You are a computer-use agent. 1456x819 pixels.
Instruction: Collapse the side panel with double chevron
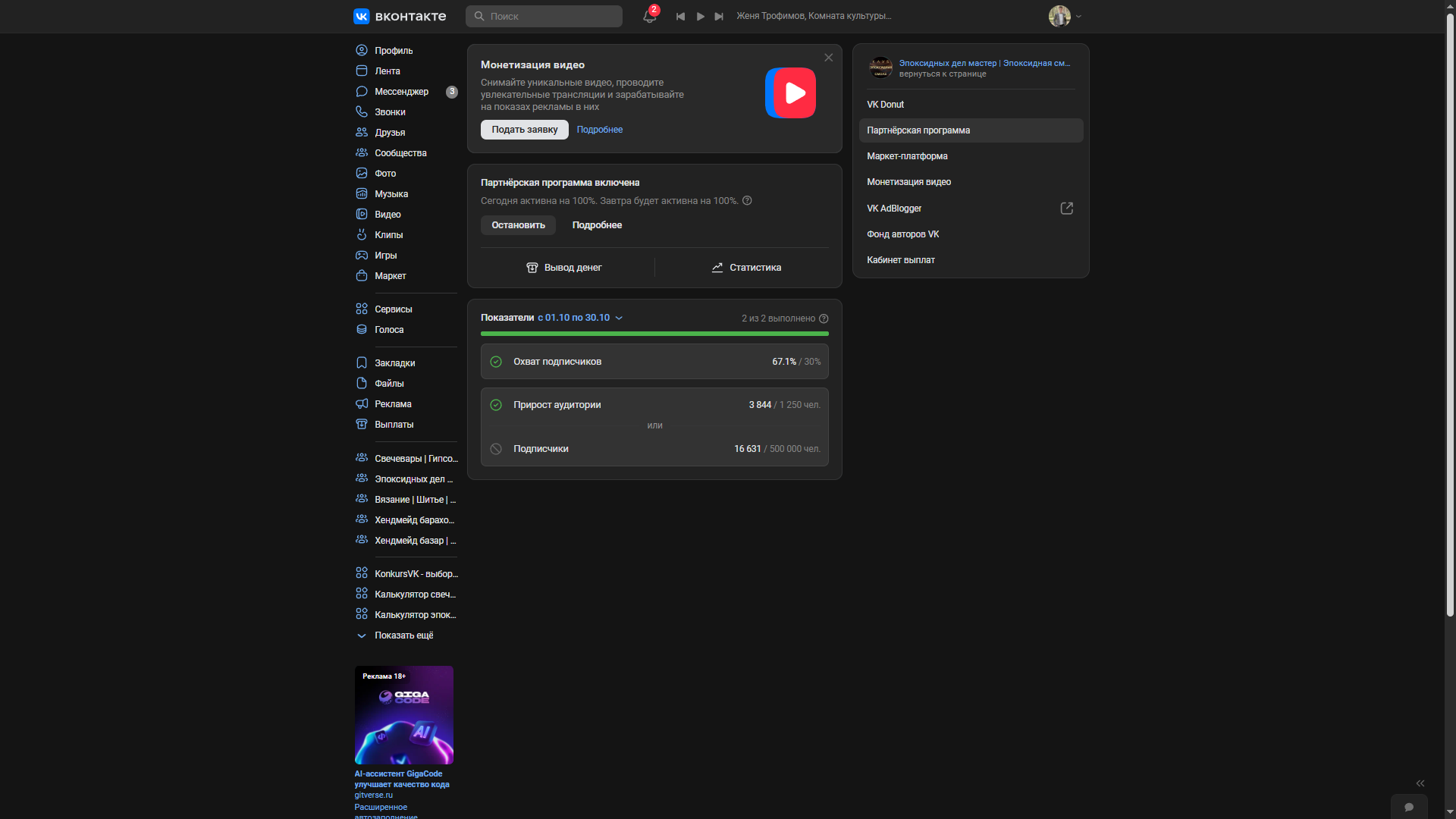tap(1420, 783)
